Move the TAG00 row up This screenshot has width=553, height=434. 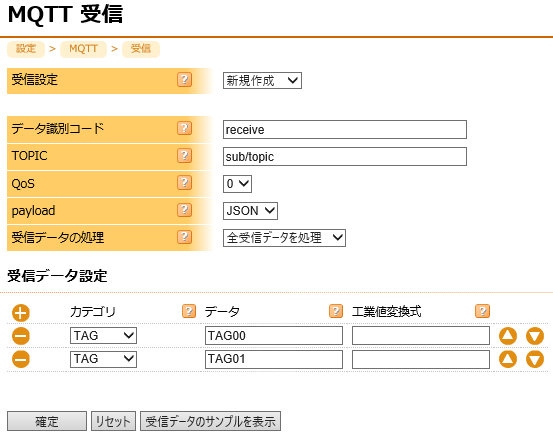tap(508, 336)
